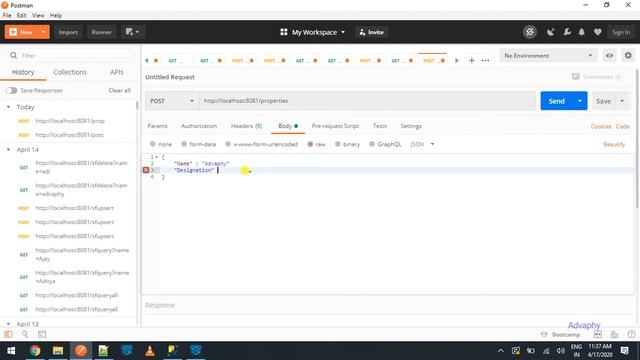This screenshot has width=640, height=360.
Task: Switch to the APIs tab
Action: [117, 72]
